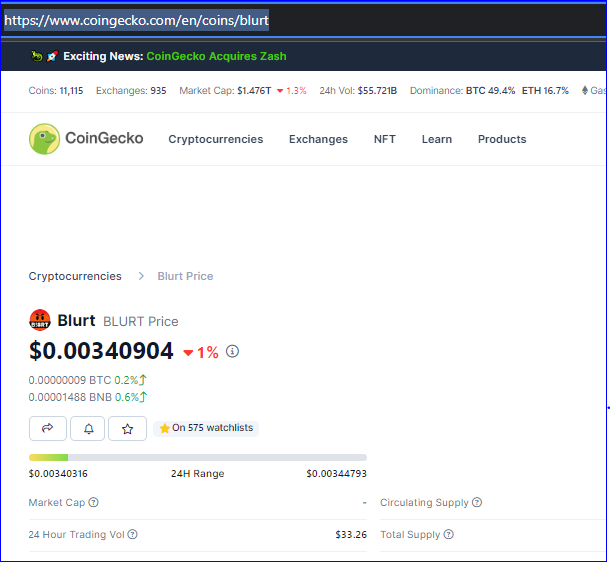This screenshot has height=562, width=610.
Task: Click the BLURT Price heading text
Action: click(140, 322)
